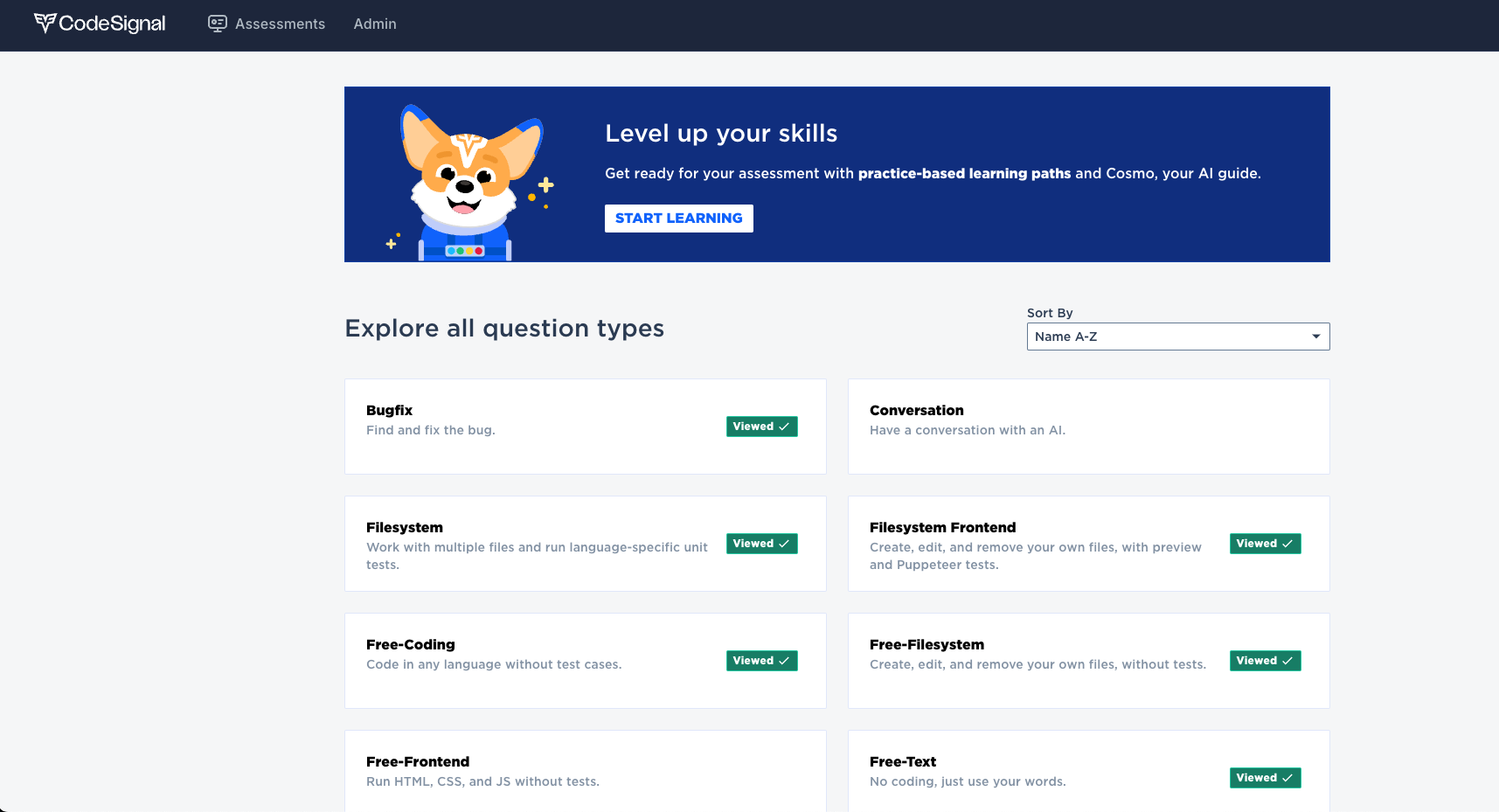Open the Assessments menu
The height and width of the screenshot is (812, 1499).
pos(280,24)
